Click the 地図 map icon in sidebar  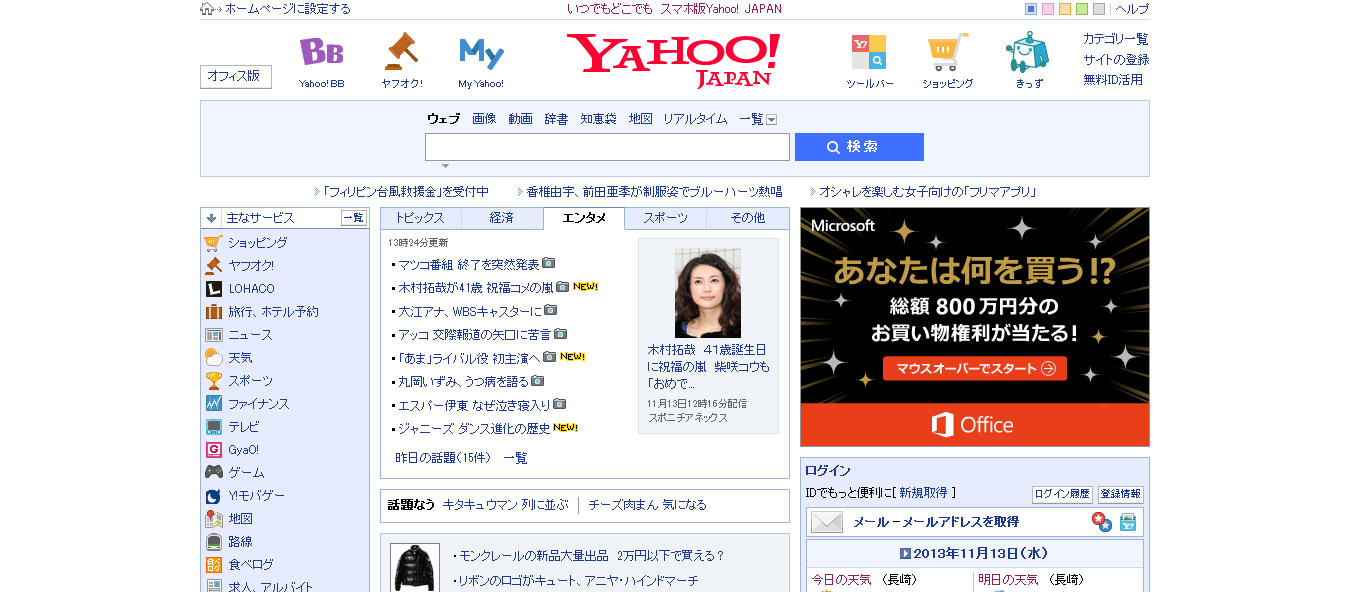[213, 519]
